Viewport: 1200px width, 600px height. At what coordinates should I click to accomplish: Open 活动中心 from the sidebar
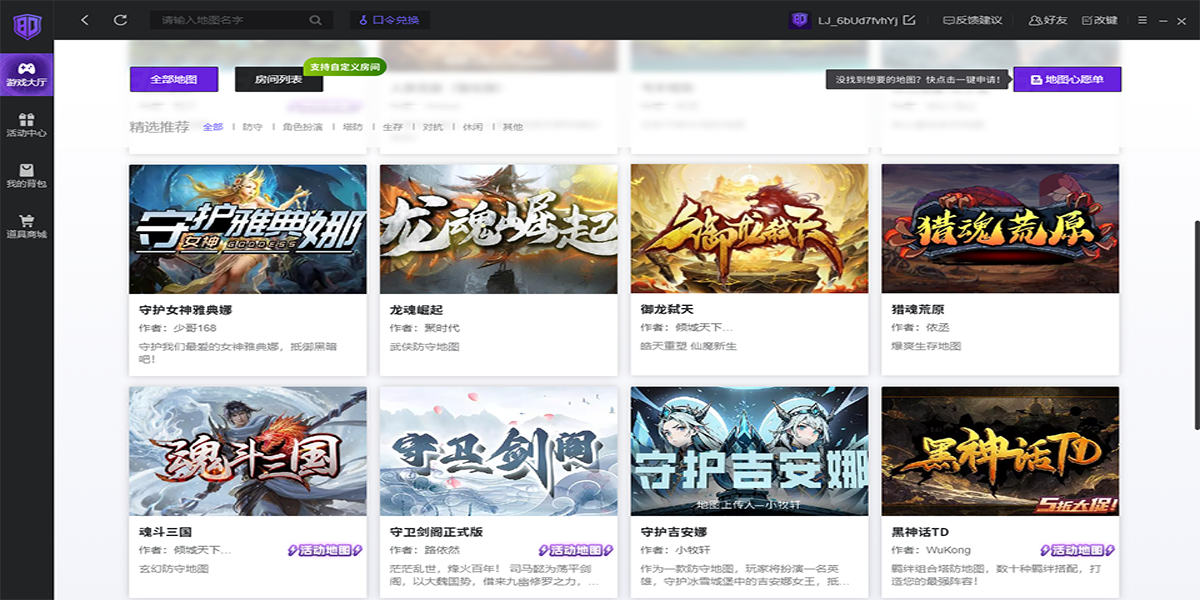(x=26, y=125)
